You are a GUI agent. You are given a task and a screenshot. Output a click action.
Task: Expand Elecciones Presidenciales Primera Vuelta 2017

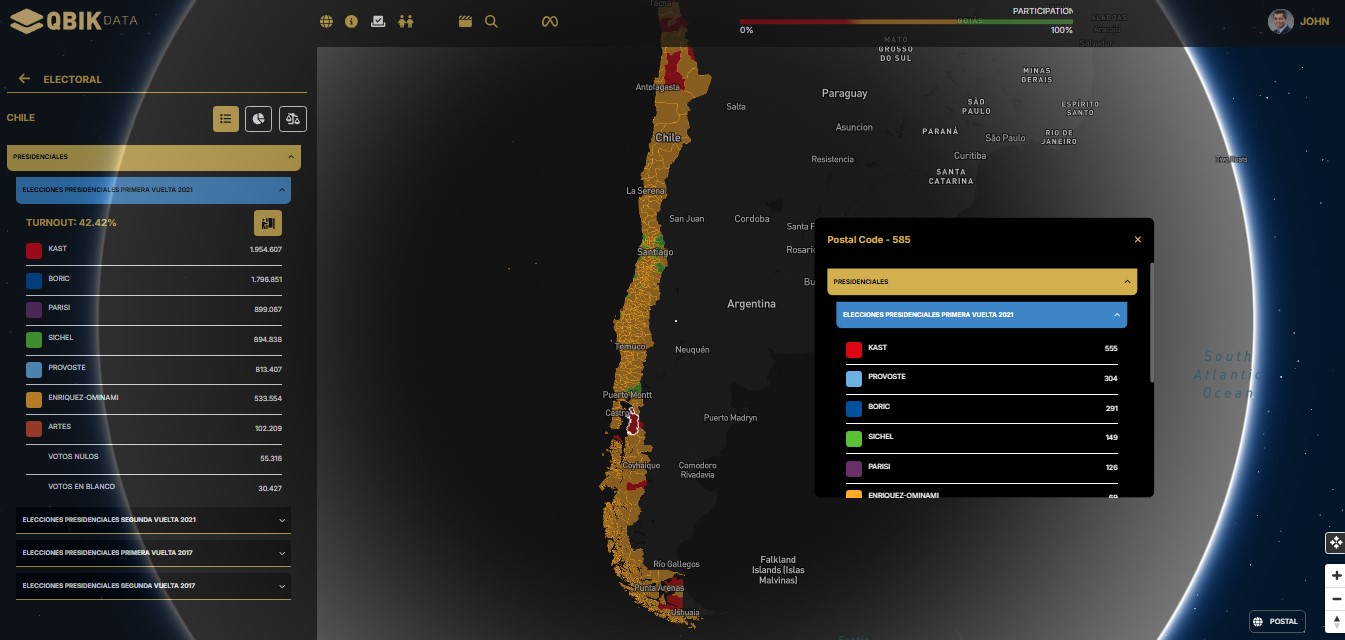281,553
